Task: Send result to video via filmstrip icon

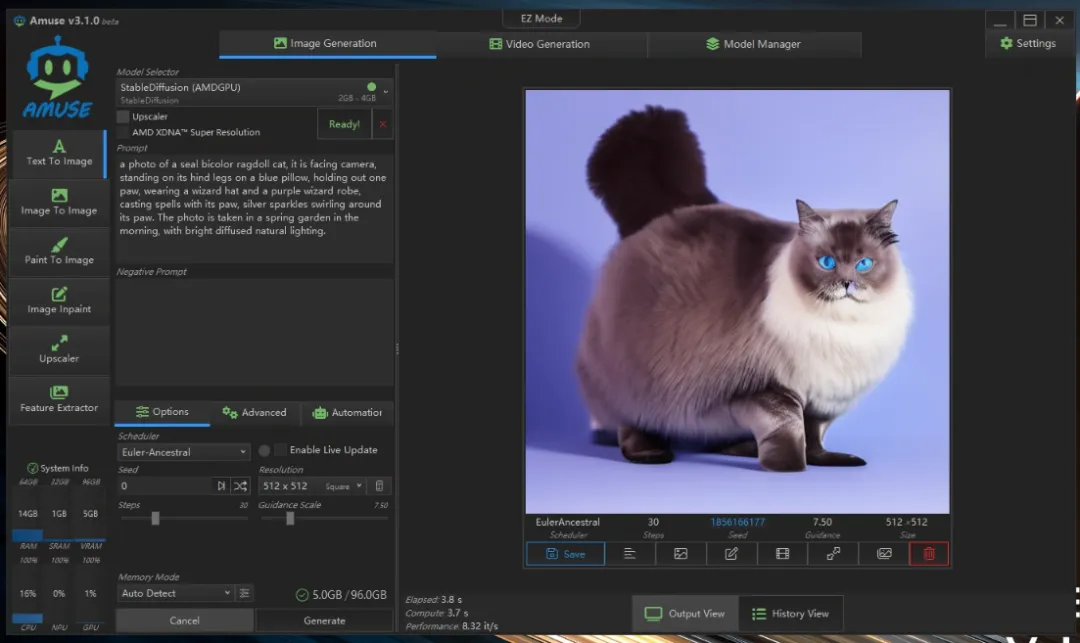Action: click(782, 554)
